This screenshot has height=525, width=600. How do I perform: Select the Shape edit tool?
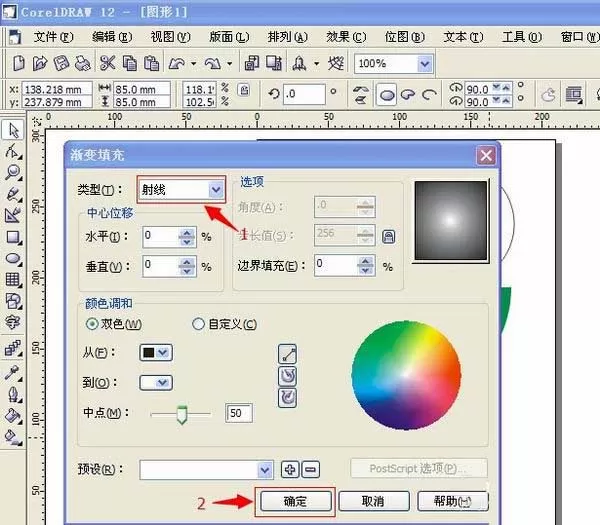coord(13,152)
